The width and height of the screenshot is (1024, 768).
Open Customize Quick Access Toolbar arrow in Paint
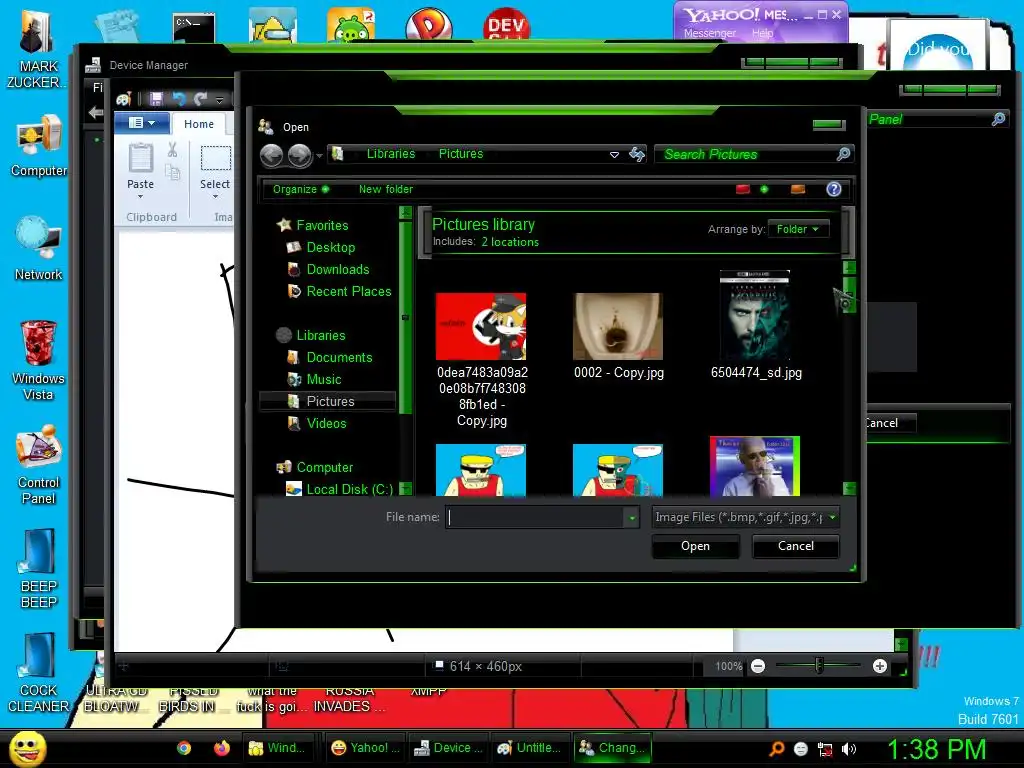click(220, 99)
